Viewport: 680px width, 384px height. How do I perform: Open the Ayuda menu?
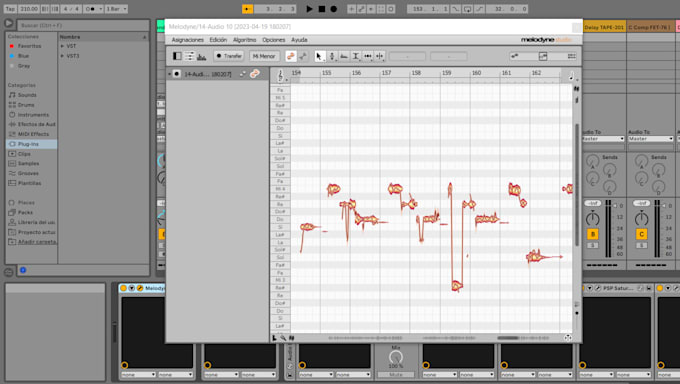pos(299,40)
